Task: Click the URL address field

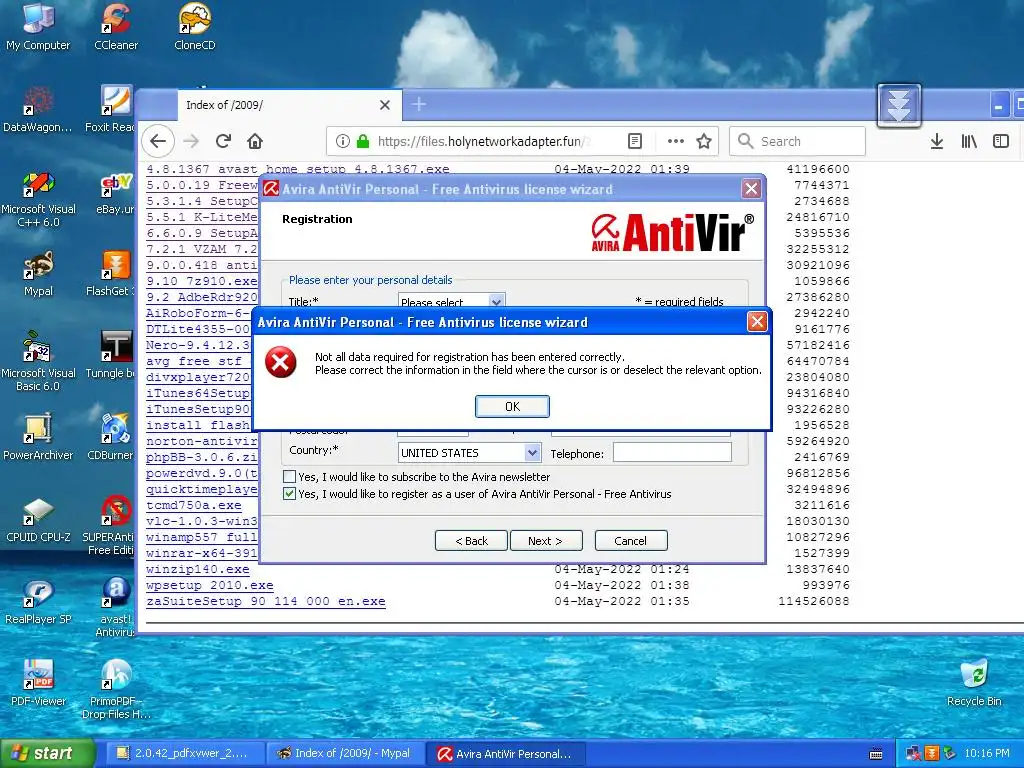Action: click(x=483, y=141)
